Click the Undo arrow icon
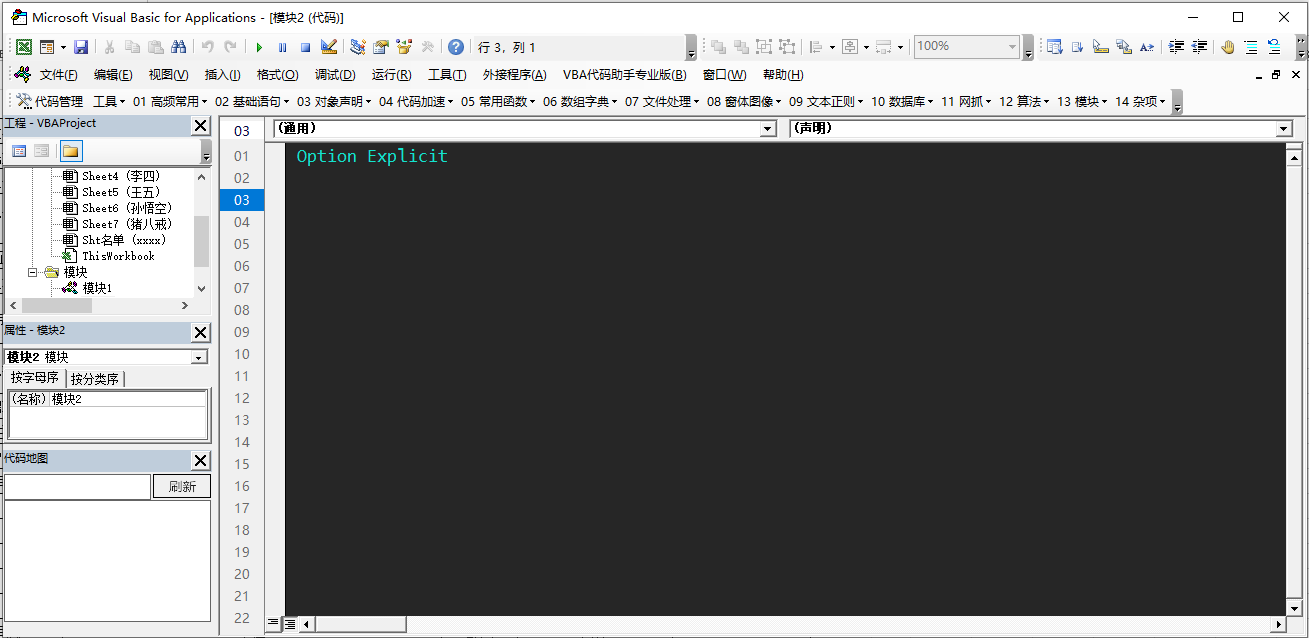The height and width of the screenshot is (638, 1309). pos(208,47)
